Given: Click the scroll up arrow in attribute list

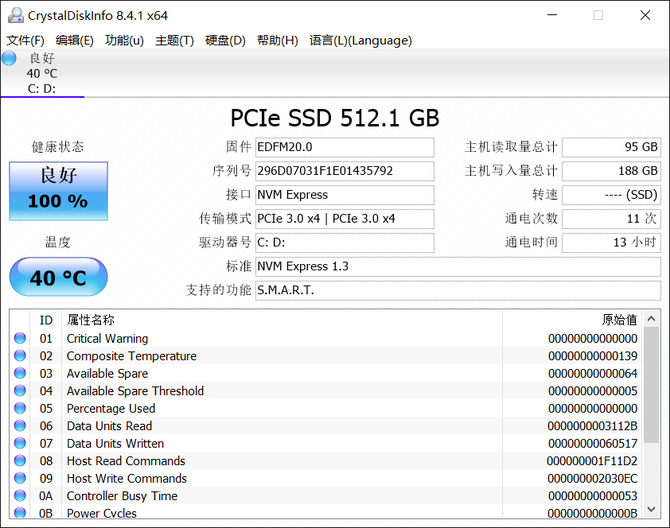Looking at the screenshot, I should pyautogui.click(x=651, y=319).
